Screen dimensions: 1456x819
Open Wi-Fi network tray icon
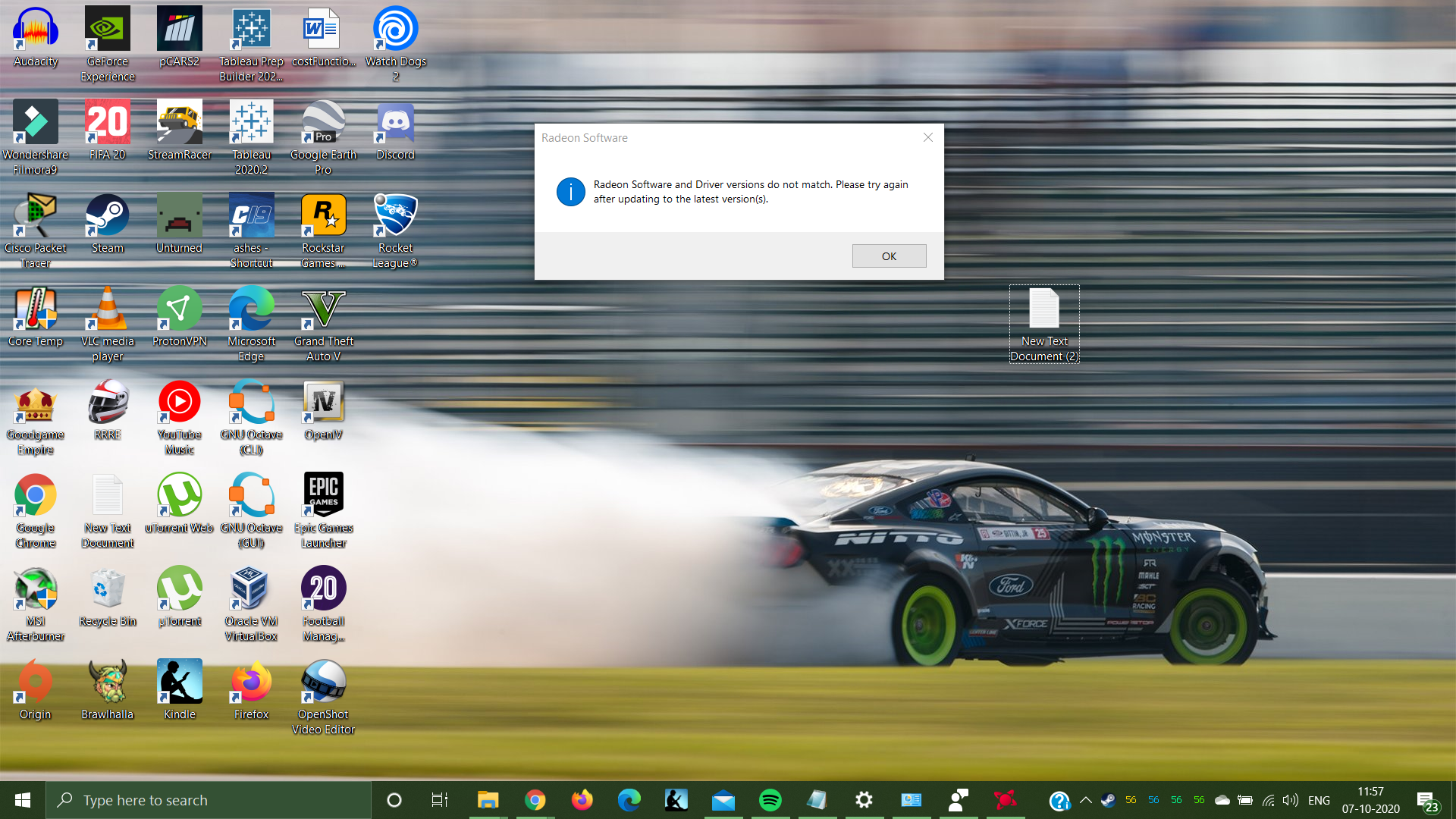1268,800
